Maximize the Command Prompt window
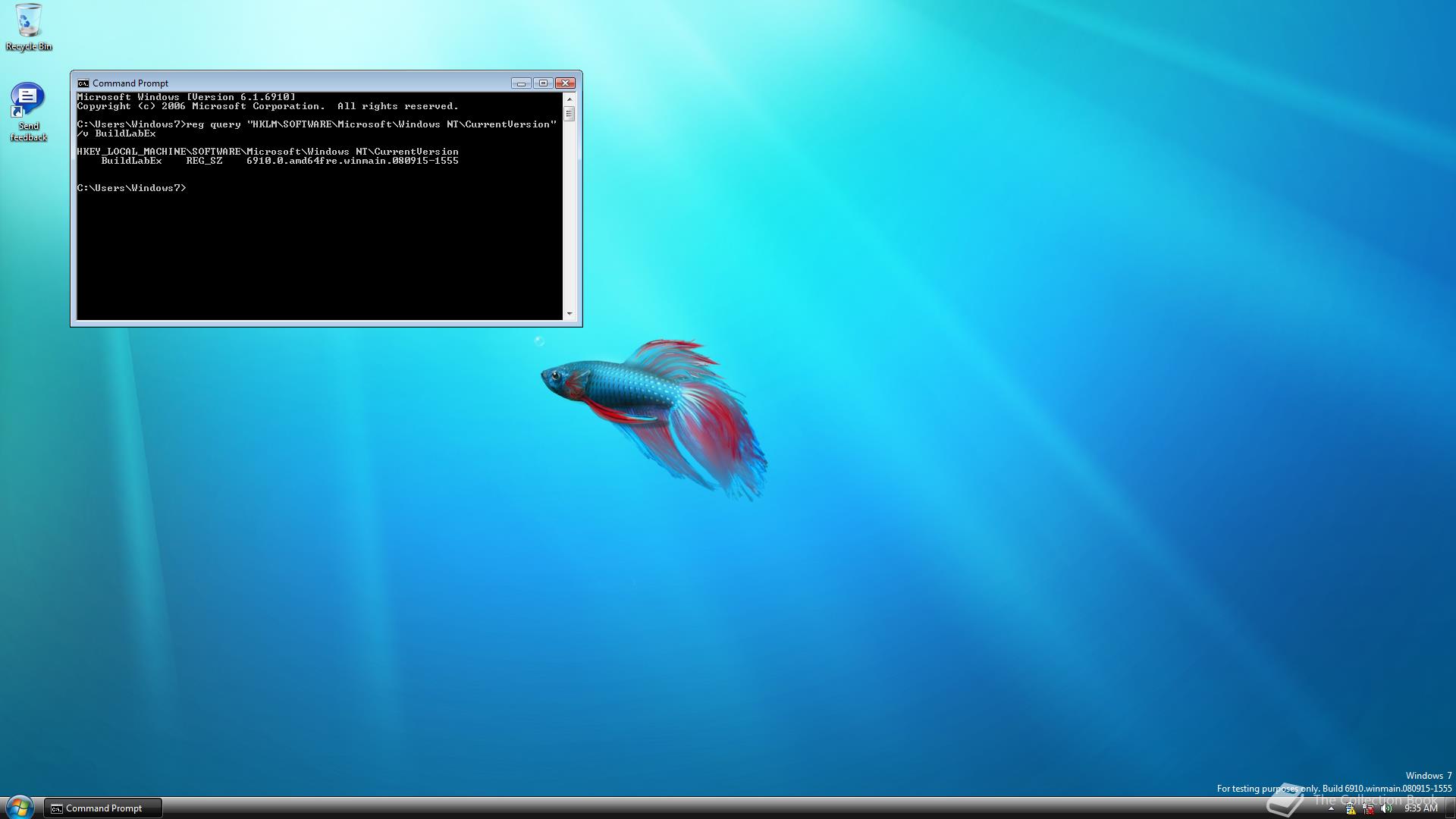 pos(543,83)
